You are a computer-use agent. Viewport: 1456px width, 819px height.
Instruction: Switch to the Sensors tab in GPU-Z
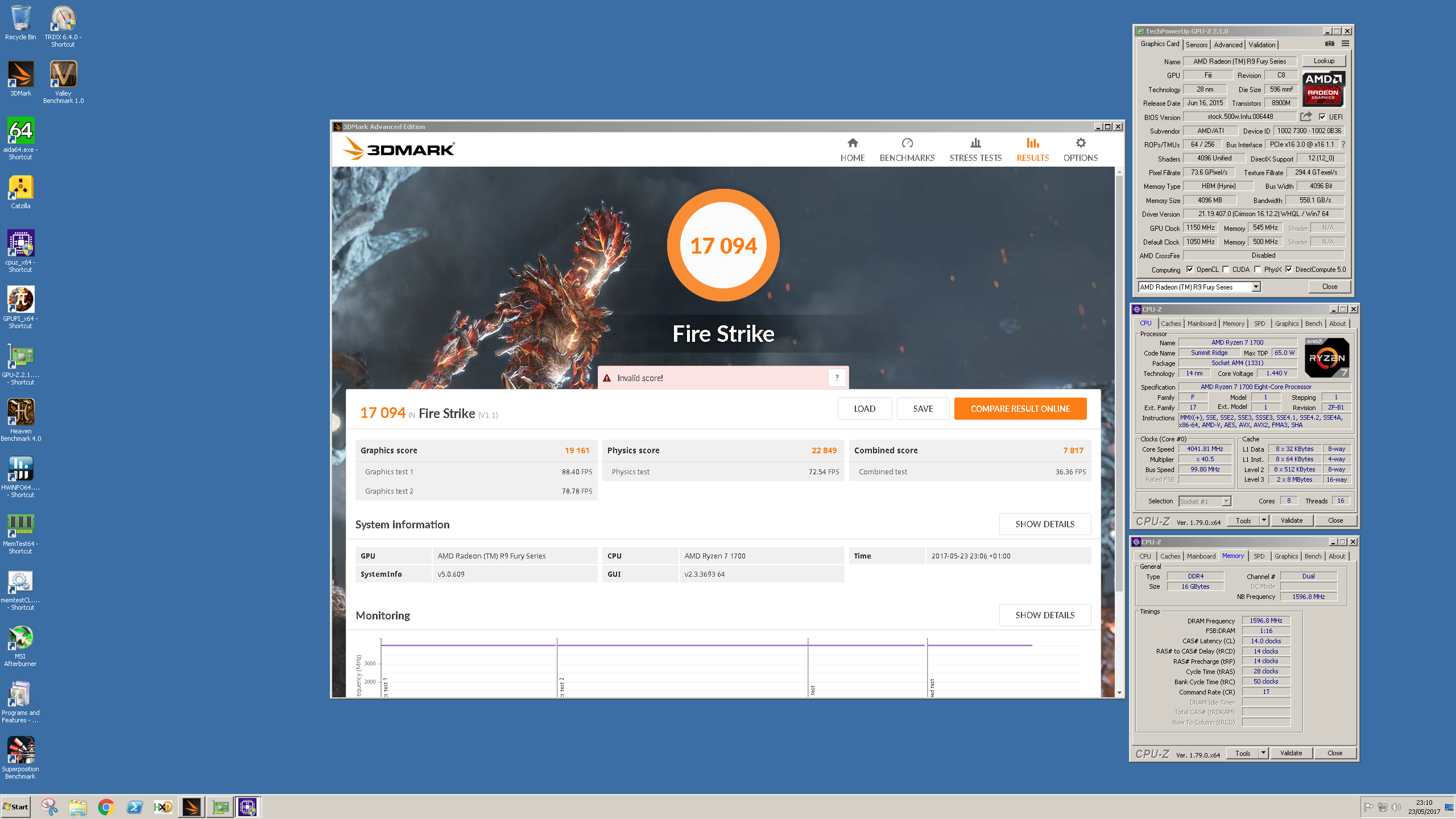click(1197, 44)
